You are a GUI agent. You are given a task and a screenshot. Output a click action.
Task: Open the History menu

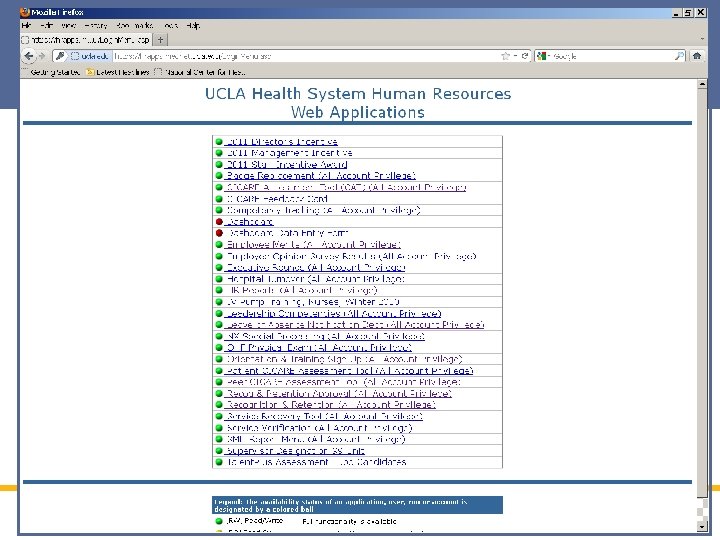(x=96, y=26)
